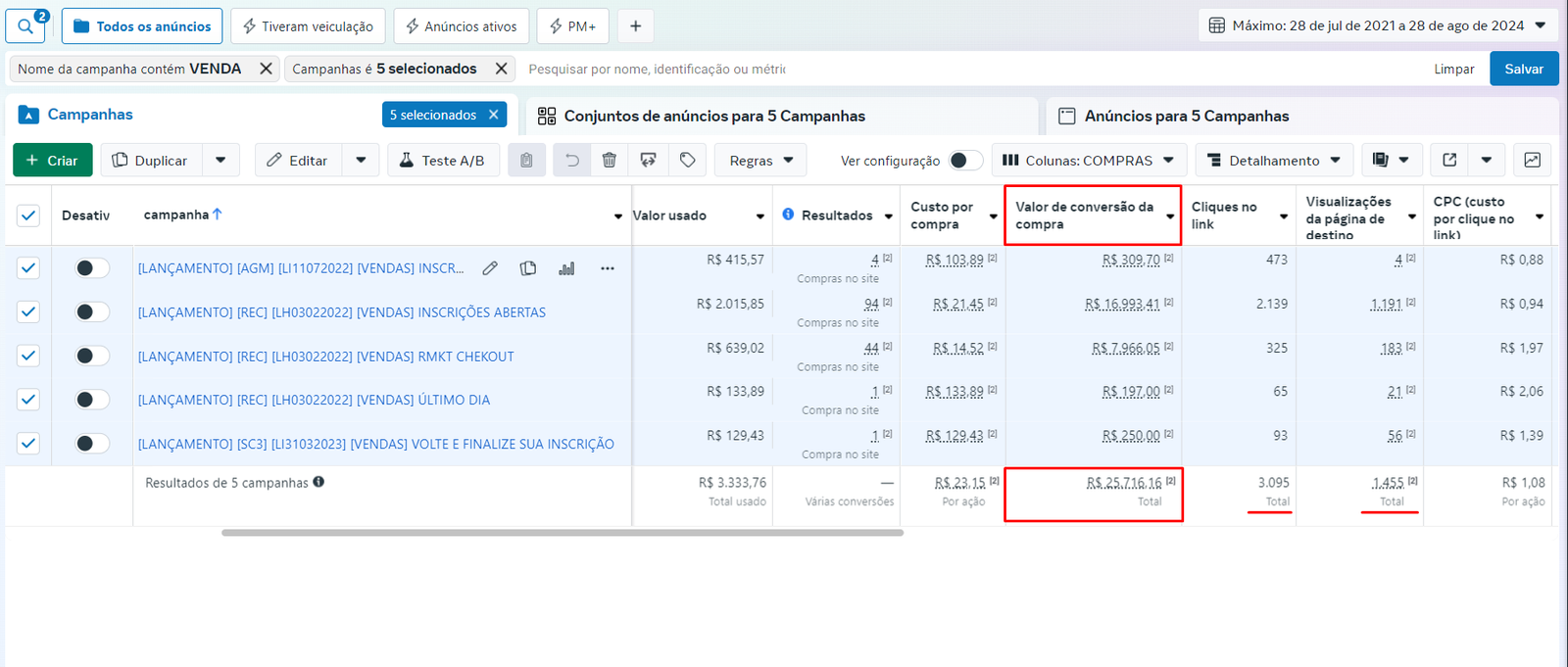
Task: Open charts icon on the AGM campaign row
Action: (x=566, y=268)
